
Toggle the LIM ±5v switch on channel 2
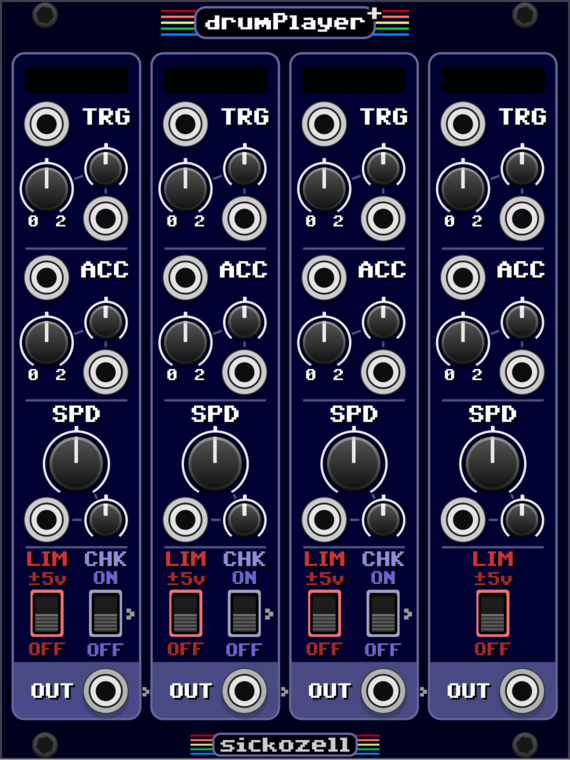(185, 614)
